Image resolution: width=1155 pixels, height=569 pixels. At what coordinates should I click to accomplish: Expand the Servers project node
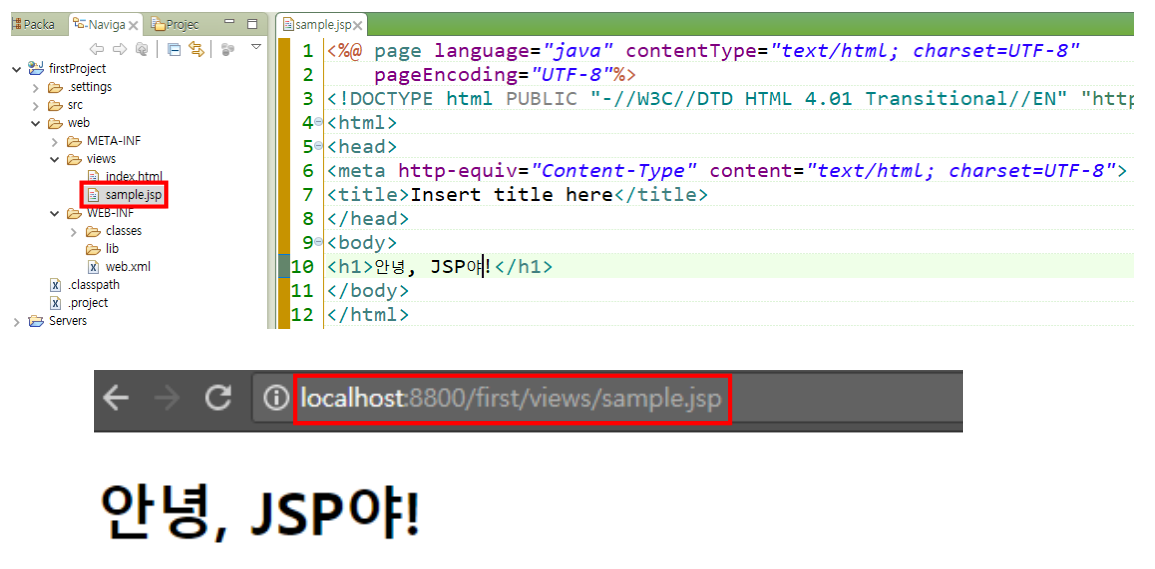(x=16, y=321)
